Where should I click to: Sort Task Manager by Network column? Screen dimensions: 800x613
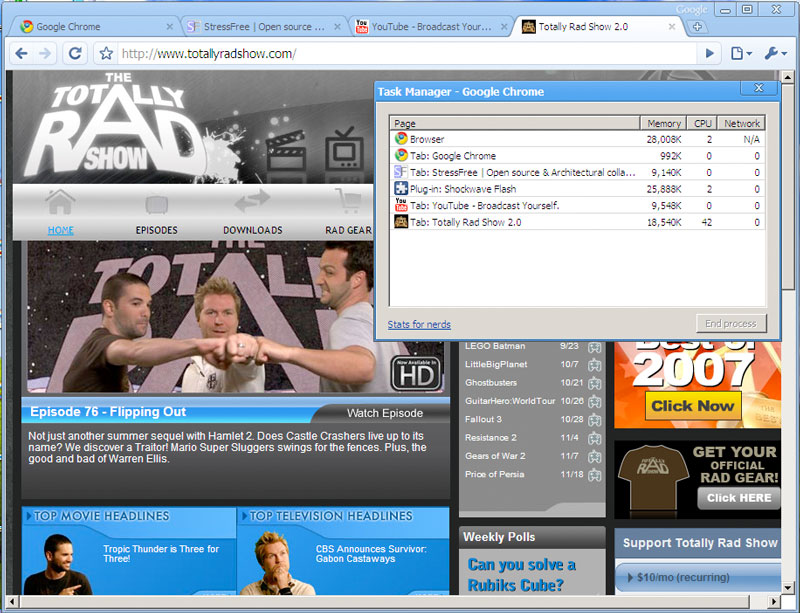coord(741,123)
